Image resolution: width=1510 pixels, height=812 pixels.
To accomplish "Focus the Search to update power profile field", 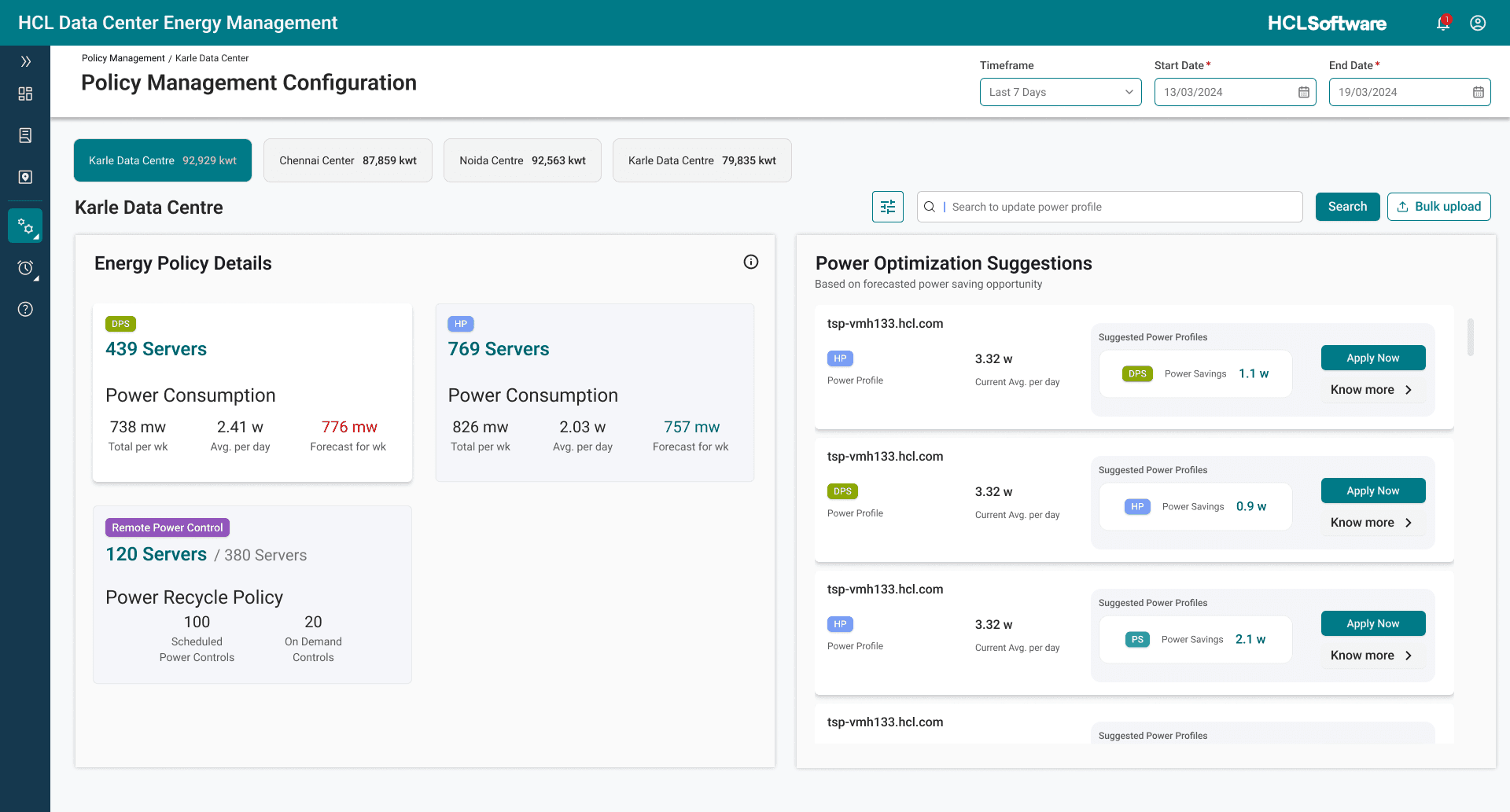I will click(1110, 207).
